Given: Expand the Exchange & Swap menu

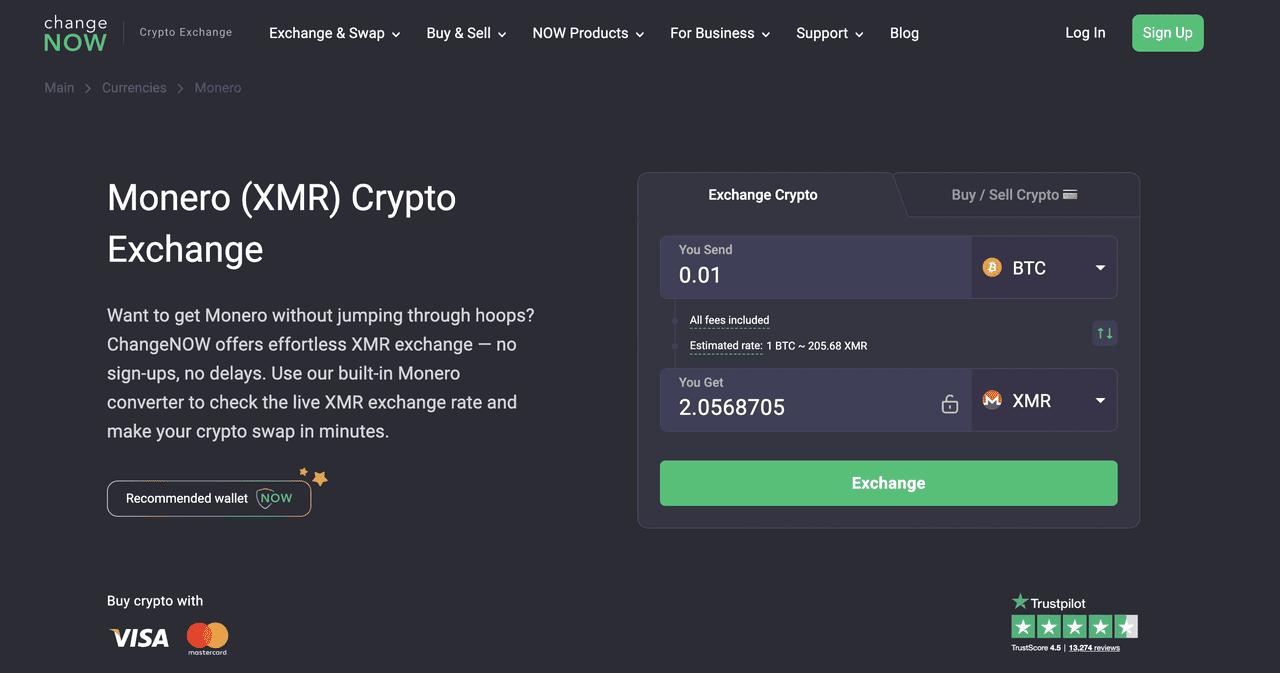Looking at the screenshot, I should (334, 33).
